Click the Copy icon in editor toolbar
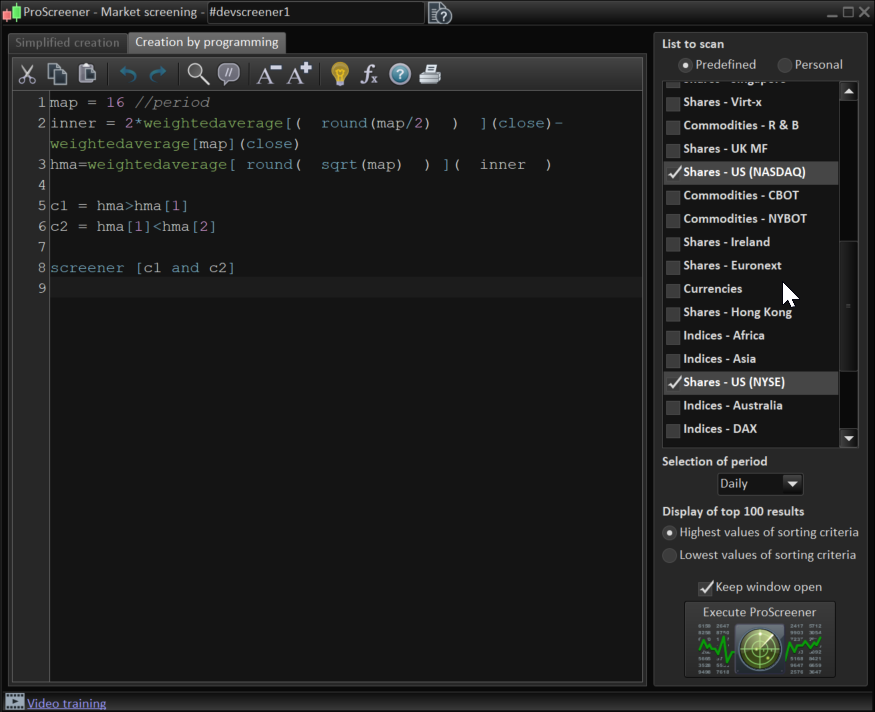Viewport: 875px width, 712px height. [x=58, y=74]
